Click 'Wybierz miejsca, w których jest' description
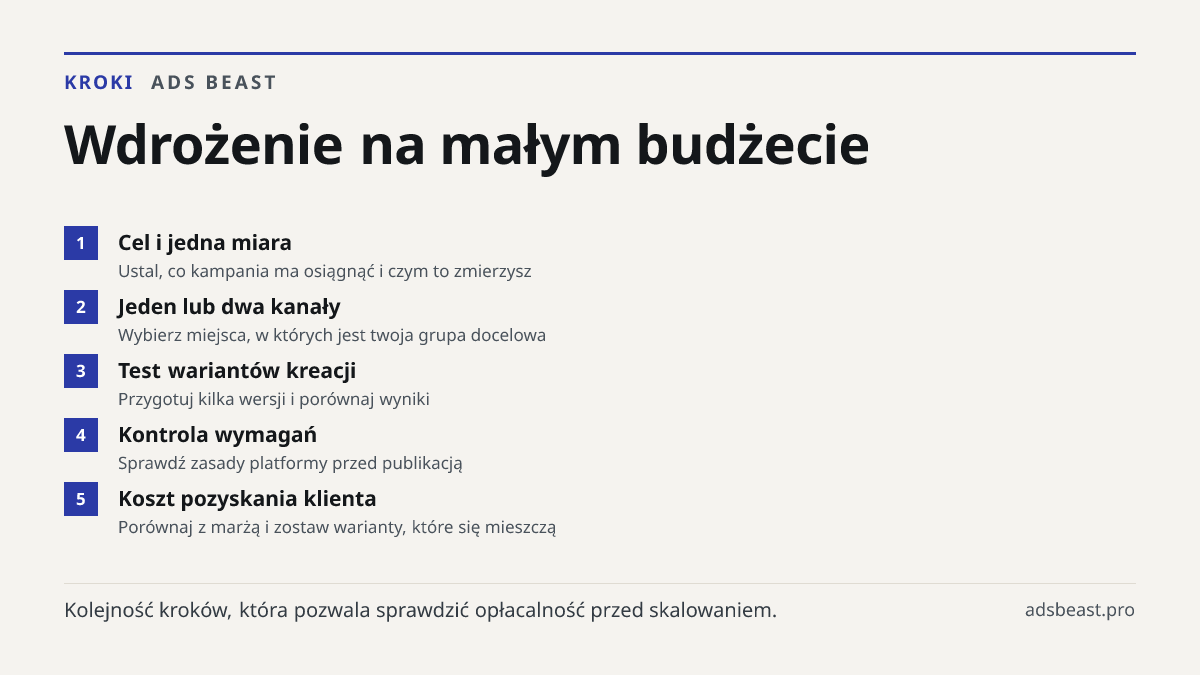The width and height of the screenshot is (1200, 675). [332, 335]
